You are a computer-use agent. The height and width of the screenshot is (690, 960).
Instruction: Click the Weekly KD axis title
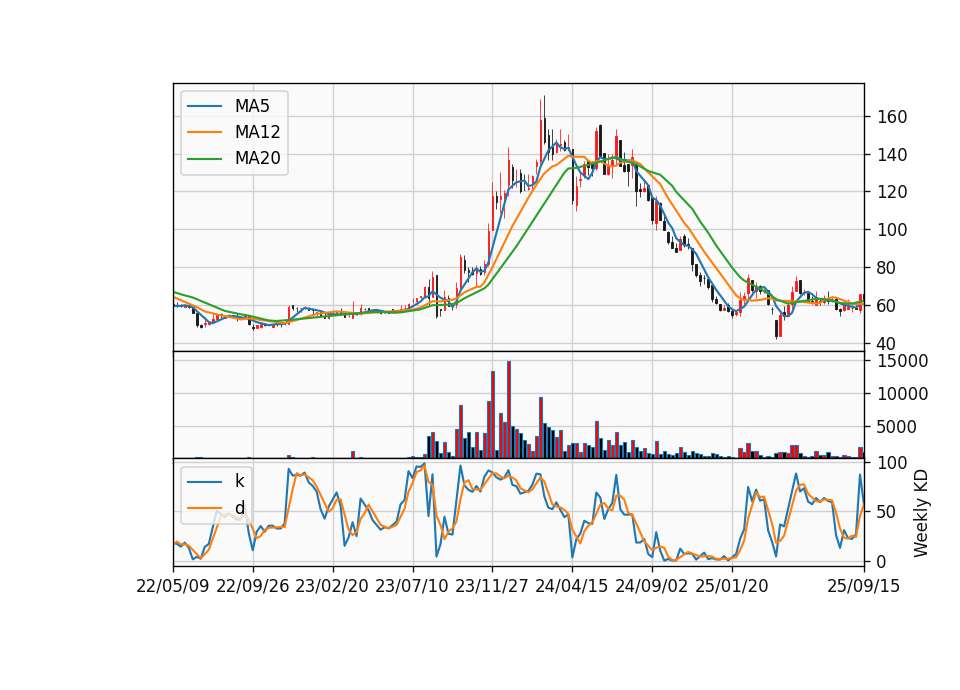tap(921, 514)
